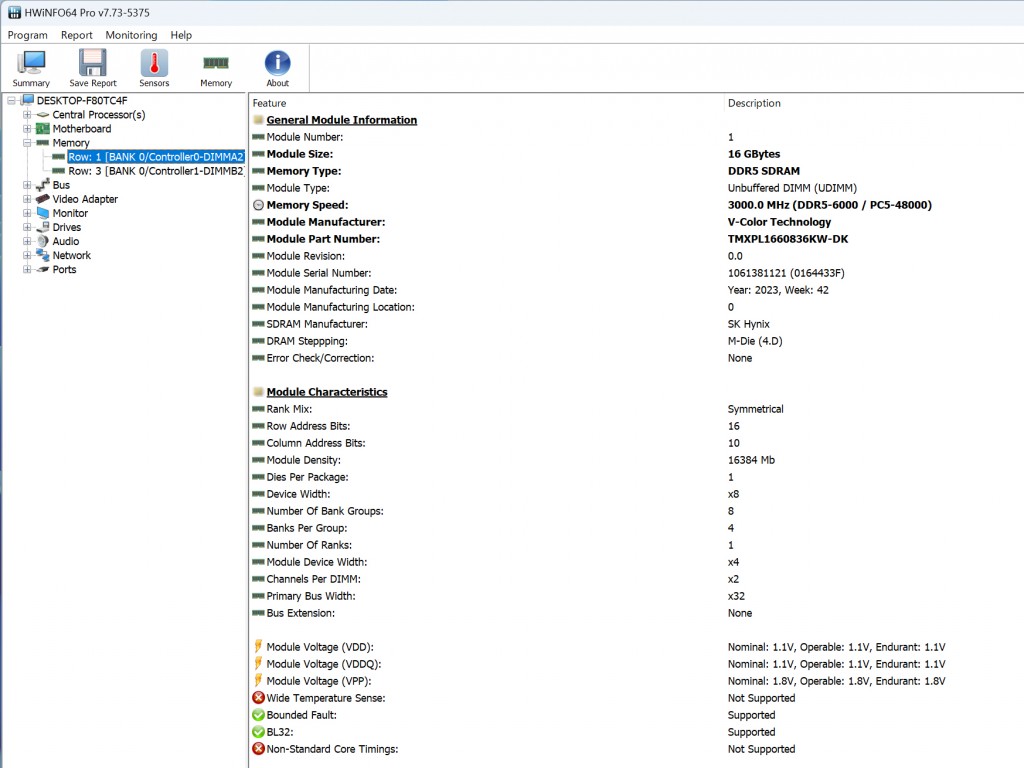Click the Feature column header
This screenshot has height=768, width=1024.
(x=269, y=103)
